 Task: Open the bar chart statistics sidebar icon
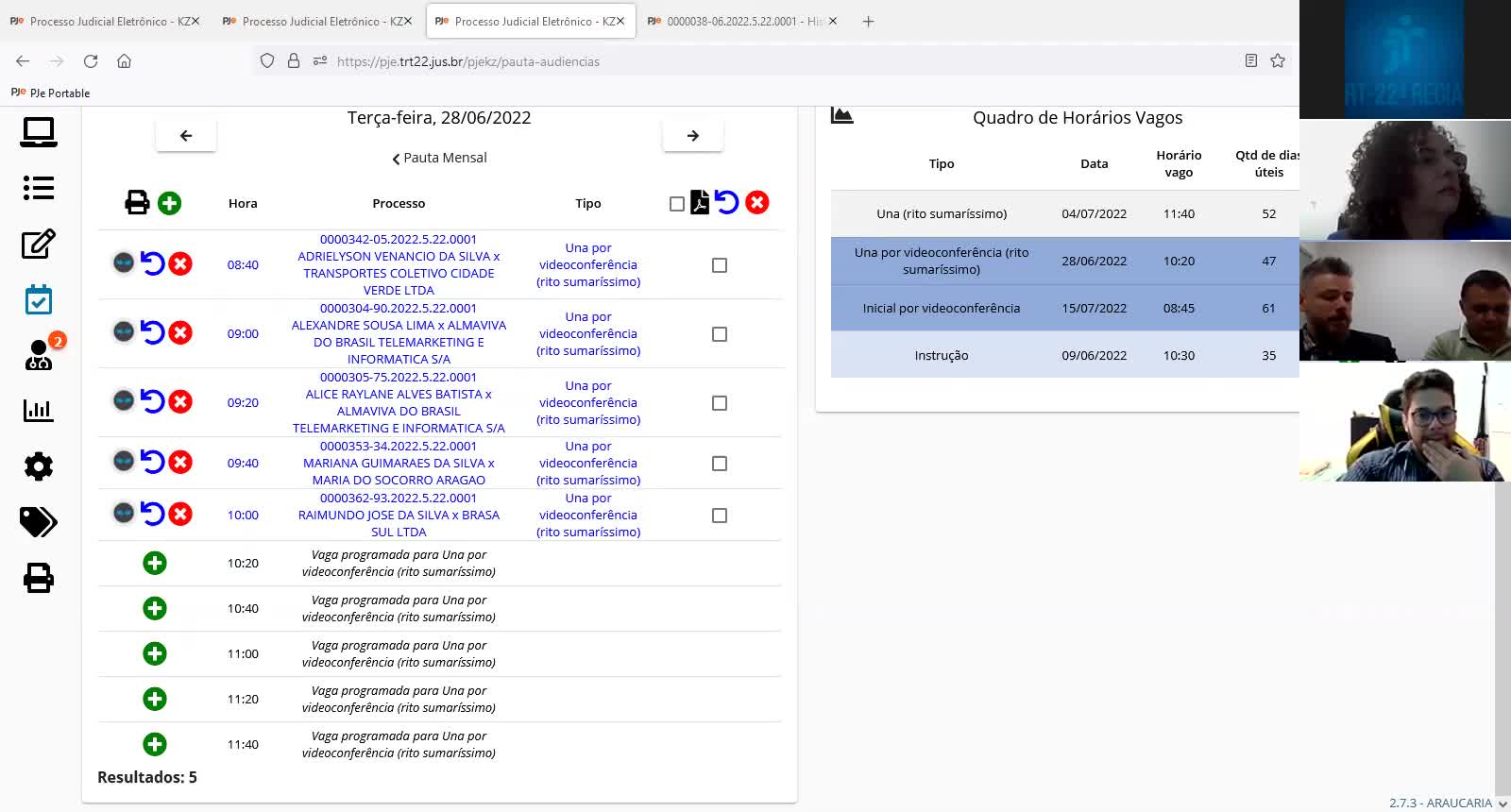tap(39, 411)
